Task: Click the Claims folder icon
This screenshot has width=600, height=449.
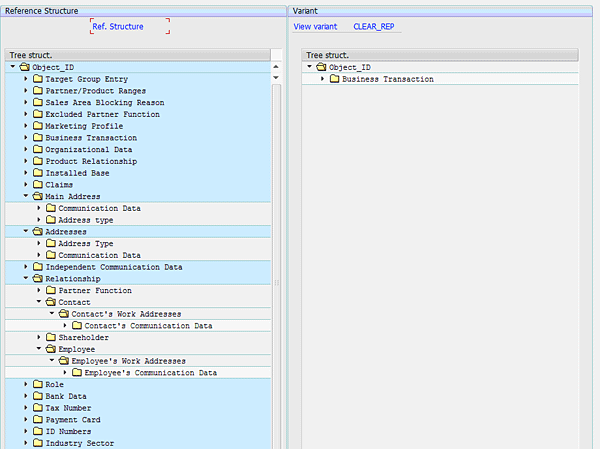Action: coord(38,185)
